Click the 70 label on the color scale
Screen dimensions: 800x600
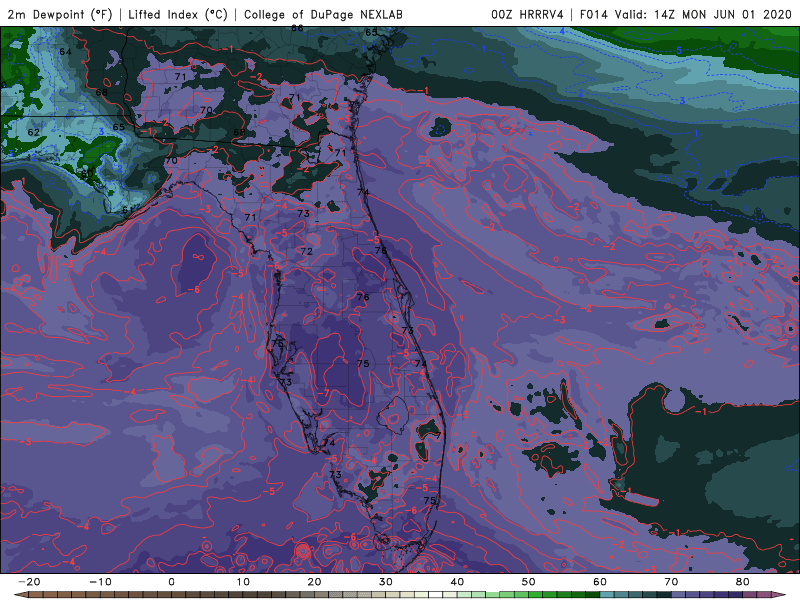click(x=671, y=582)
